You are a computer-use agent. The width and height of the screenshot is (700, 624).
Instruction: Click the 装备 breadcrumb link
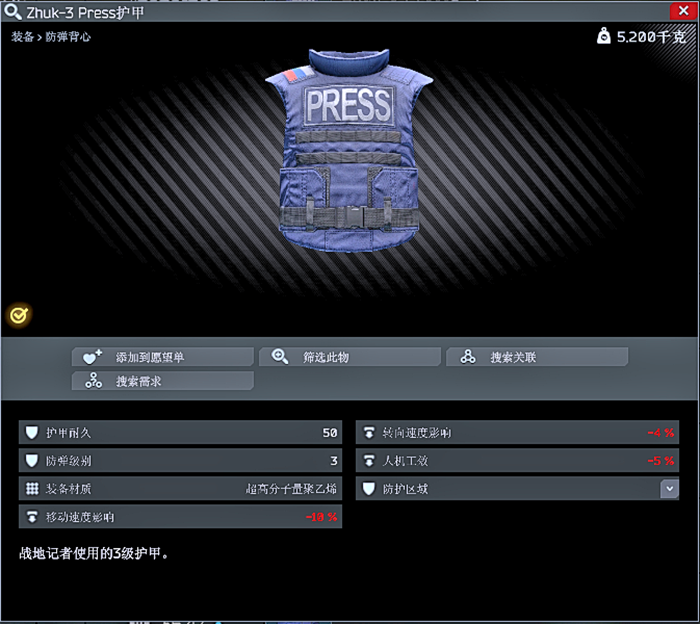22,37
